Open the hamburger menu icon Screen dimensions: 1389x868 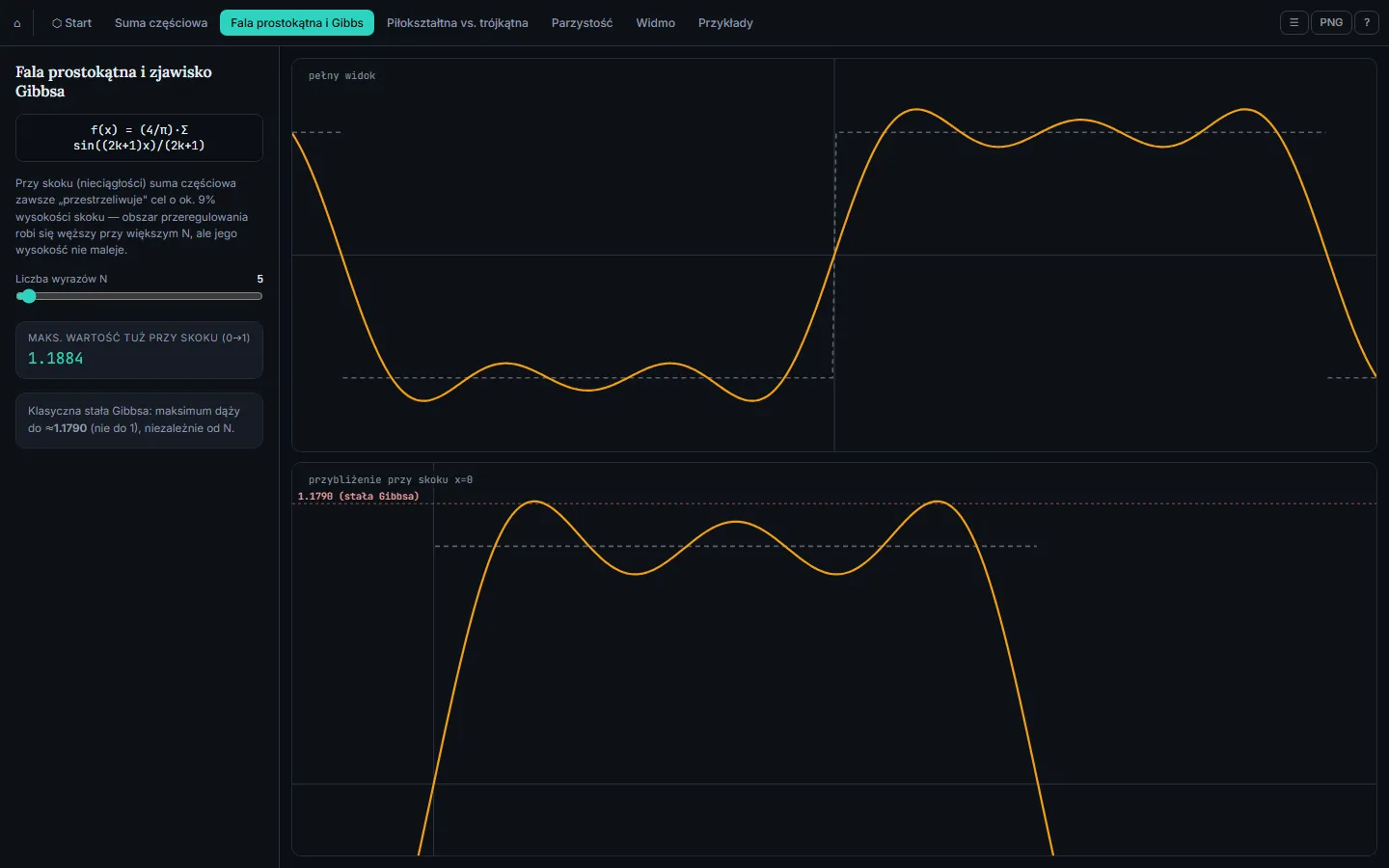tap(1294, 22)
